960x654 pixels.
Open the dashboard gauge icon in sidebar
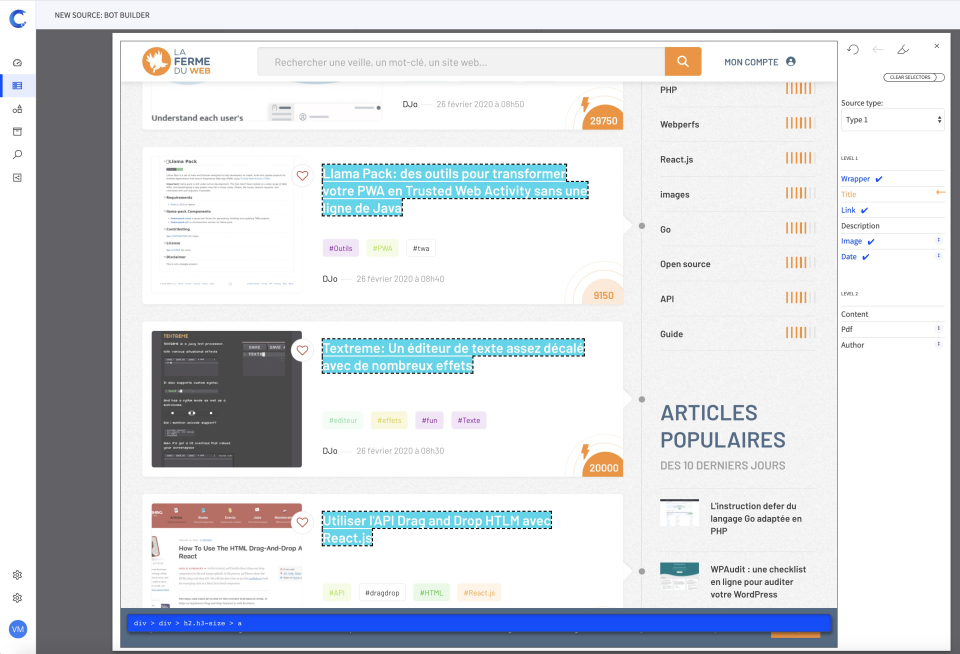pos(17,62)
